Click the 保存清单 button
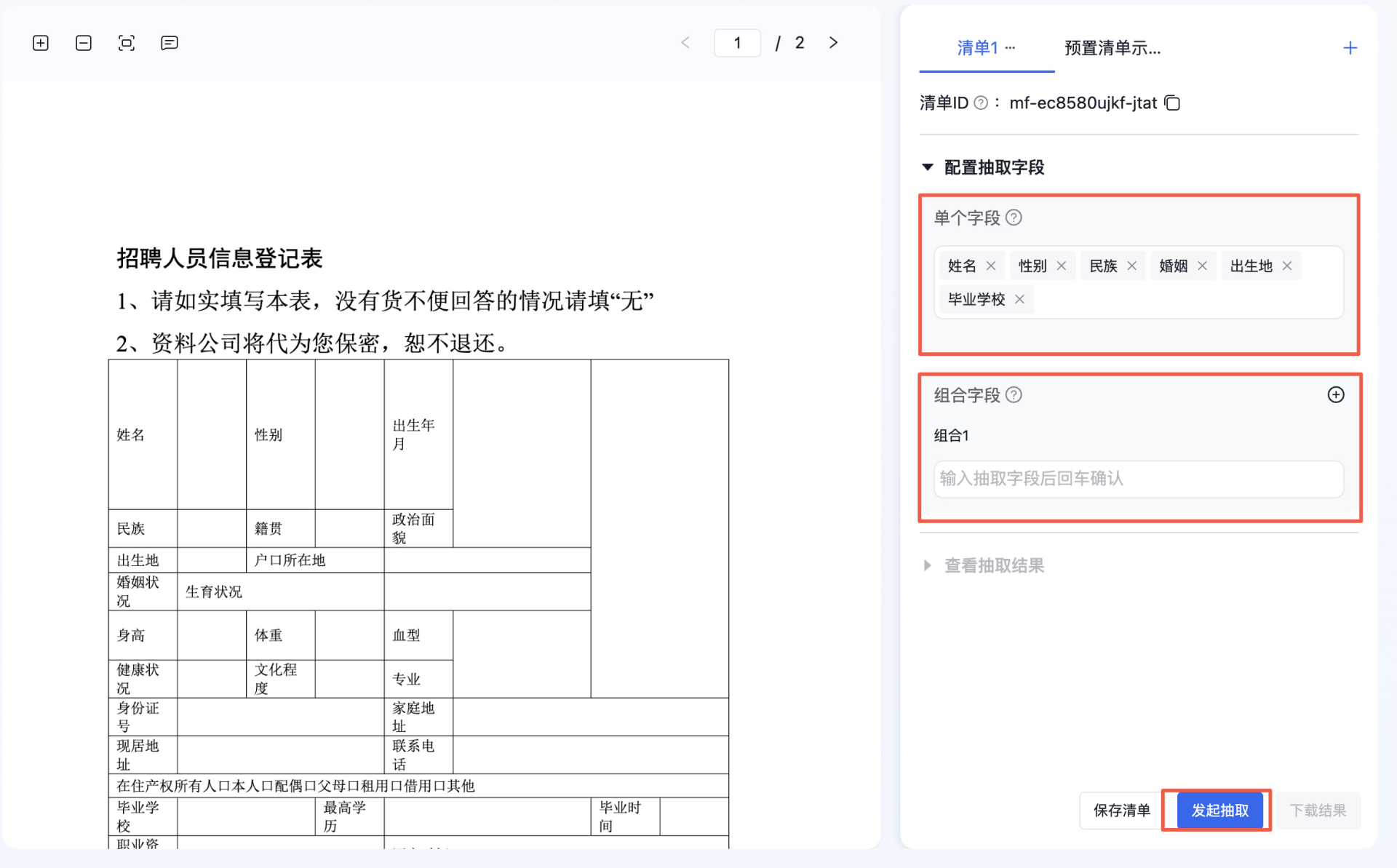The image size is (1397, 868). tap(1121, 811)
